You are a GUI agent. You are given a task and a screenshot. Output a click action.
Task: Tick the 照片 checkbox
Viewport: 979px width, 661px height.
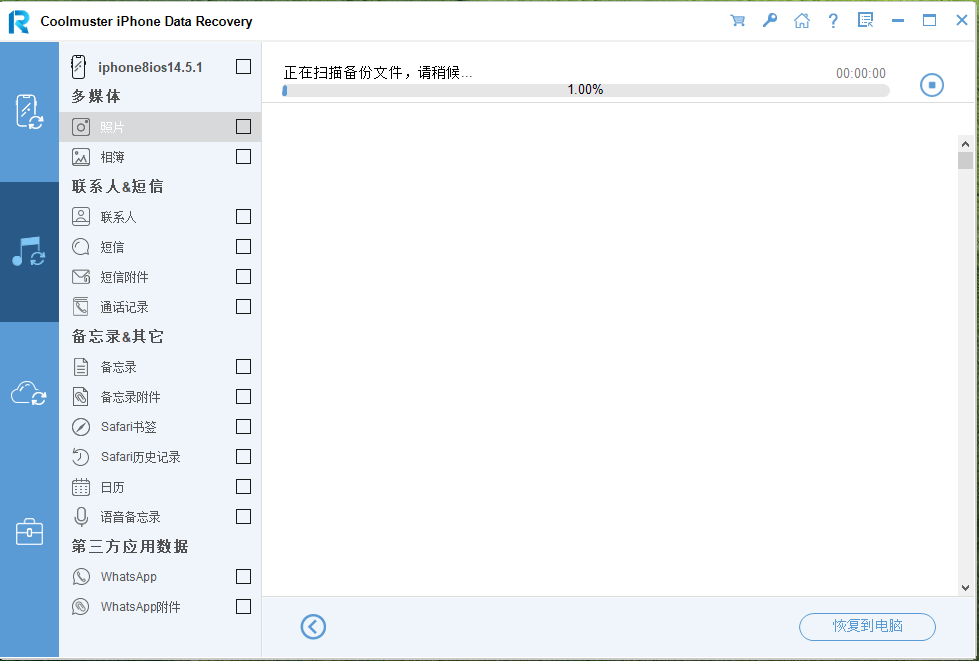244,127
